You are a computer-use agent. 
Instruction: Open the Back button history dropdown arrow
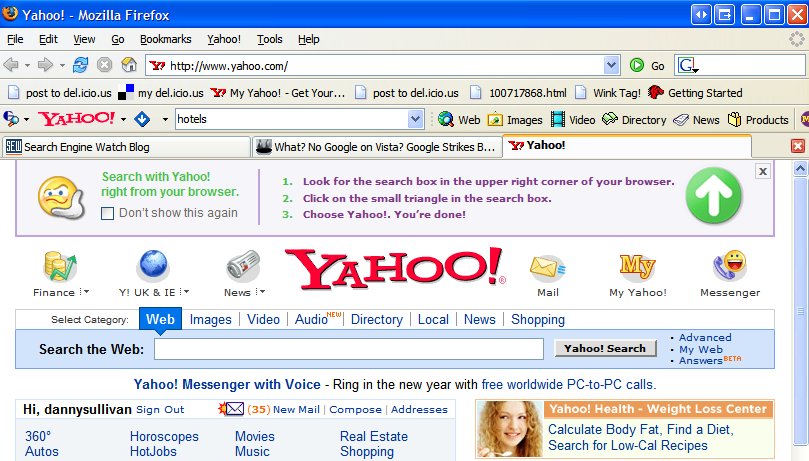point(27,65)
